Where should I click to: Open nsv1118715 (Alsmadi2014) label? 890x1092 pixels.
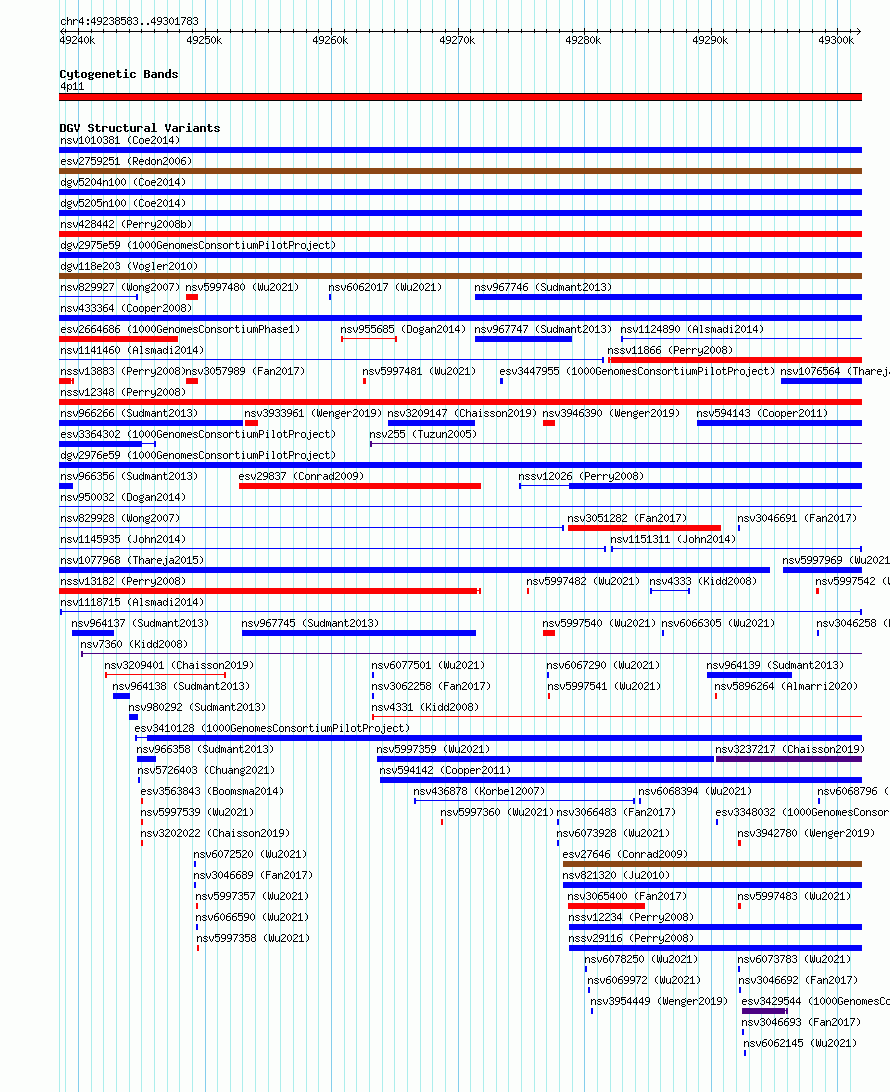pyautogui.click(x=132, y=602)
